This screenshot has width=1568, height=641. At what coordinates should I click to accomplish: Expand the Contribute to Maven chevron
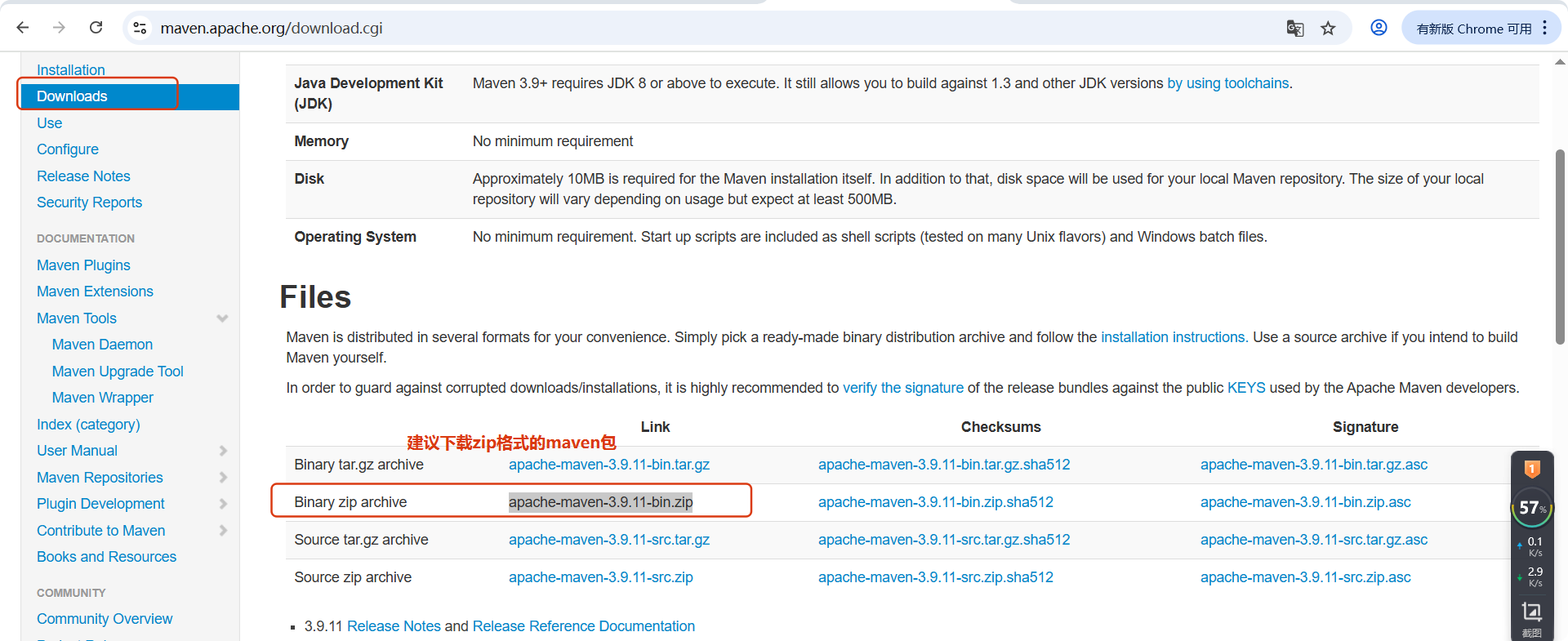[223, 531]
